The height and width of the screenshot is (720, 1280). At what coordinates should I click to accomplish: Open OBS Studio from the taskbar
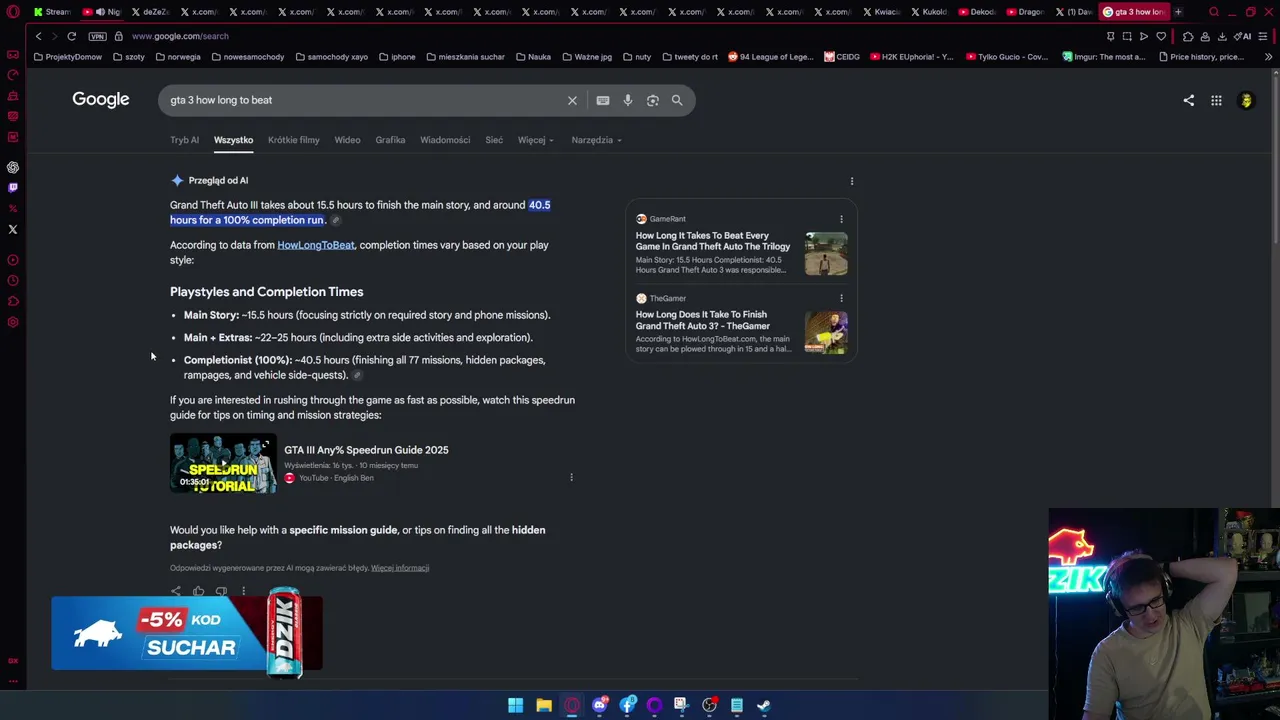709,705
